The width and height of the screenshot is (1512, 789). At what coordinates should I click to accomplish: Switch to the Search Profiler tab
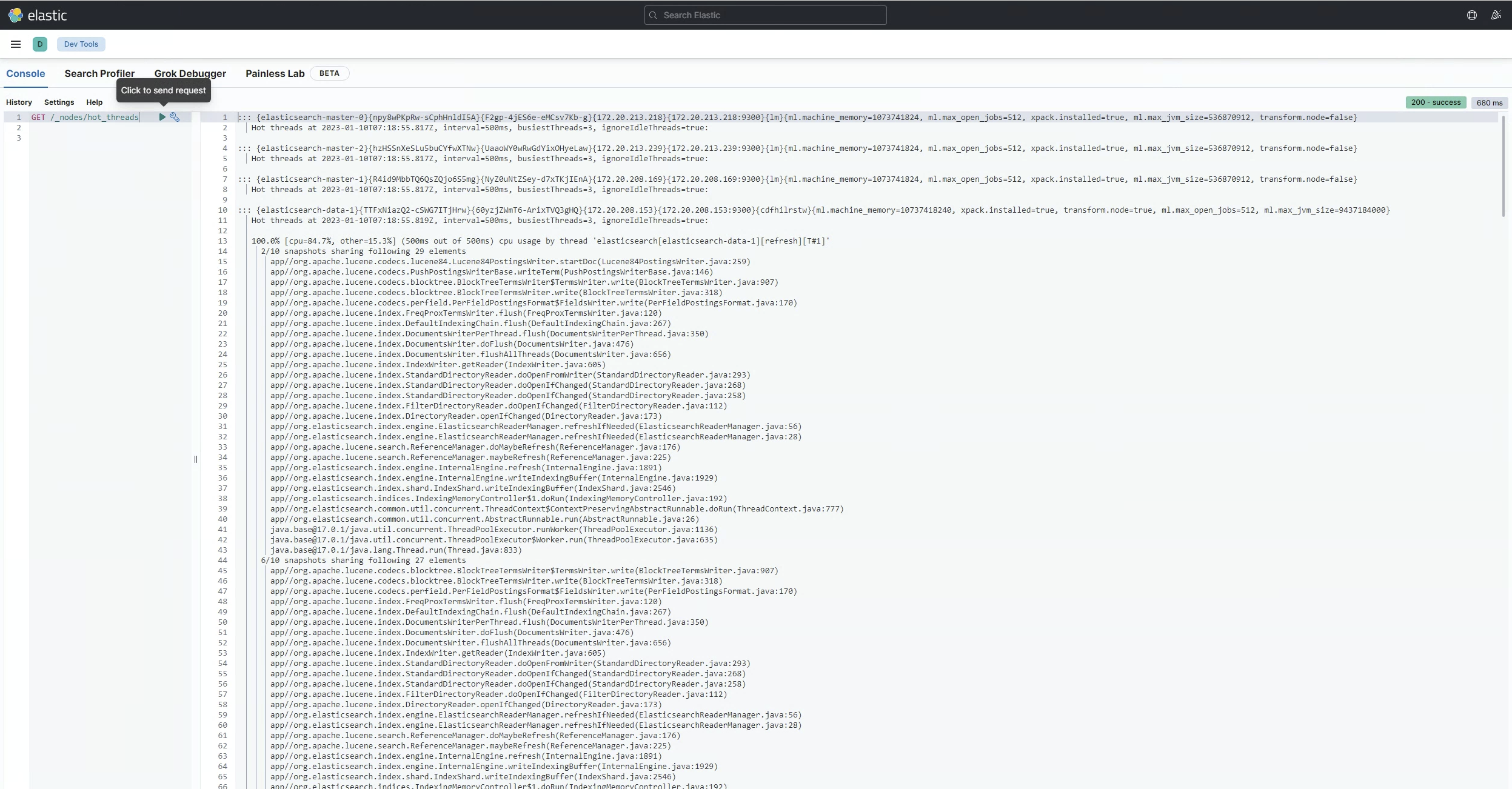tap(99, 73)
